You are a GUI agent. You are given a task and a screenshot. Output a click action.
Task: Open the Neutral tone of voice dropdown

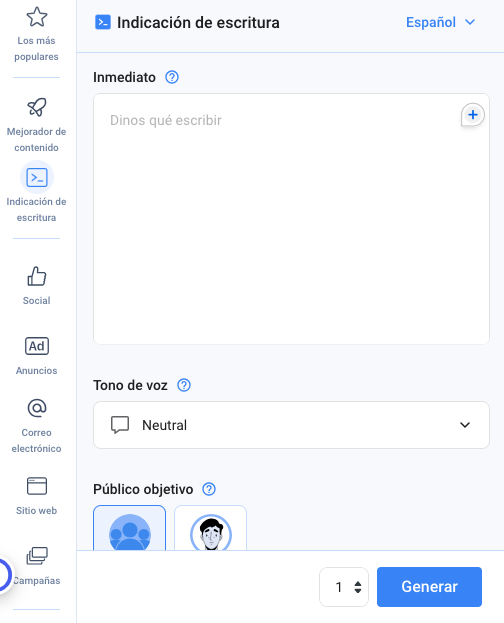coord(291,425)
